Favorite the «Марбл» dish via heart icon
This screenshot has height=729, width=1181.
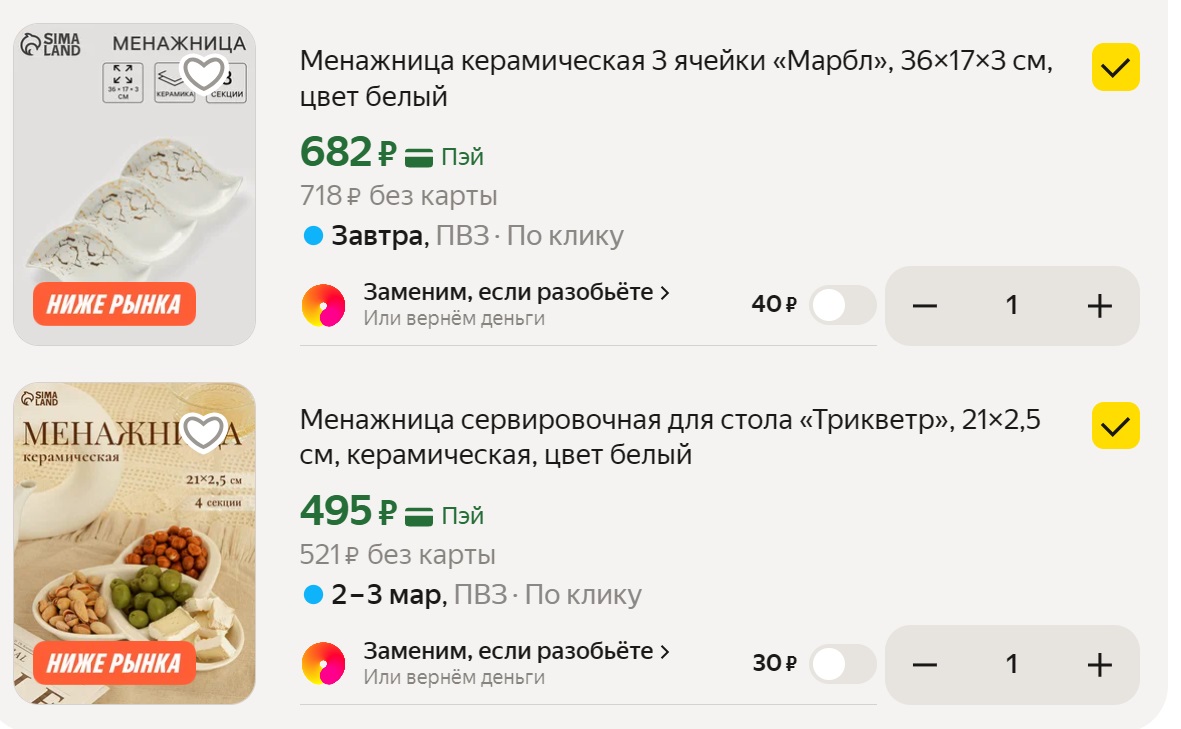coord(204,73)
